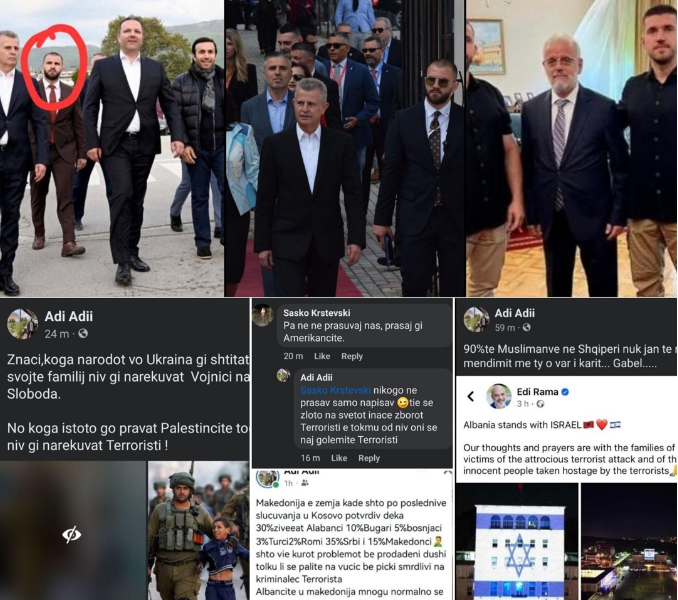Open Edi Rama's profile picture

[x=499, y=396]
